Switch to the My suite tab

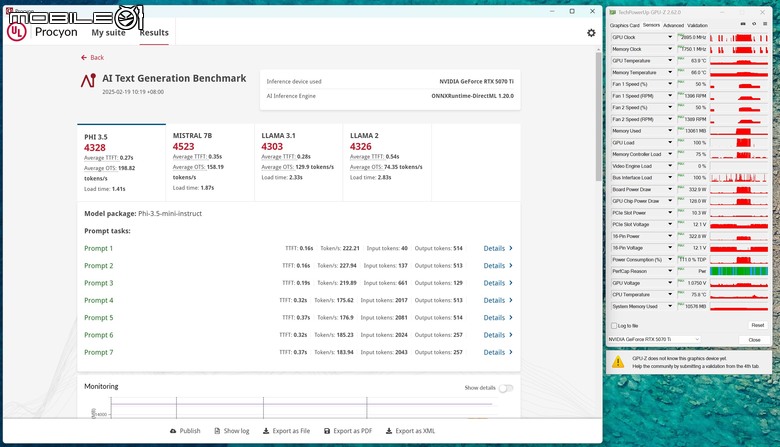[x=108, y=33]
